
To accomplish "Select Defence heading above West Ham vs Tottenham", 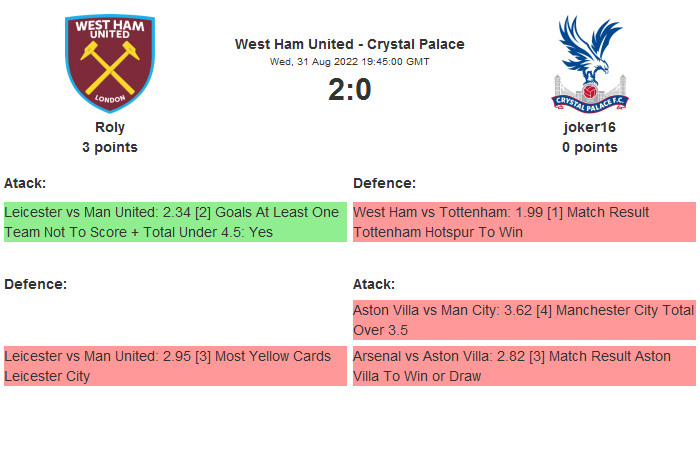I will [x=384, y=183].
